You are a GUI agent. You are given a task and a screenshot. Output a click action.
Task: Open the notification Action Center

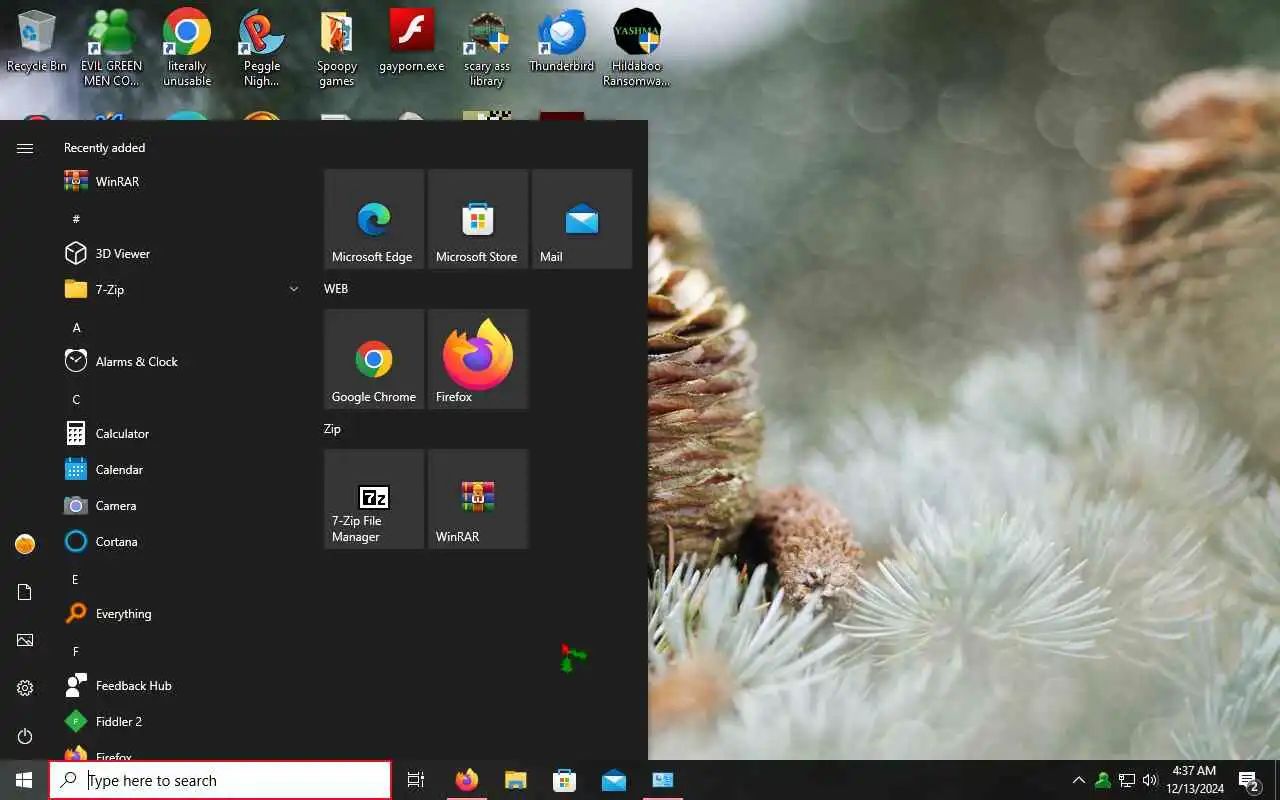(x=1249, y=780)
